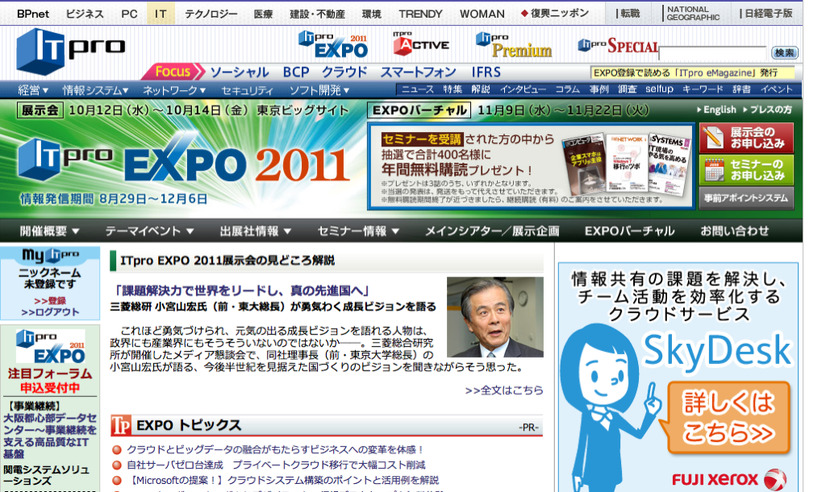Select the IT top menu tab
Image resolution: width=826 pixels, height=492 pixels.
[161, 14]
